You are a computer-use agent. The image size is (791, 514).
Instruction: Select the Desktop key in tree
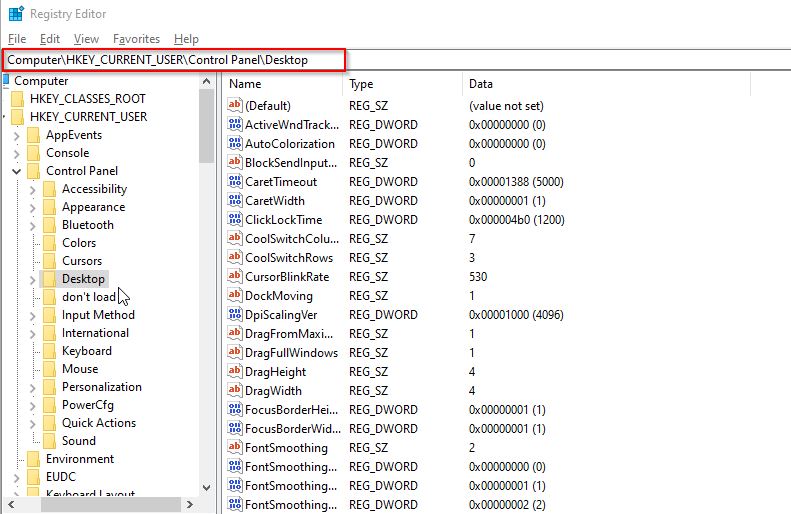(83, 279)
